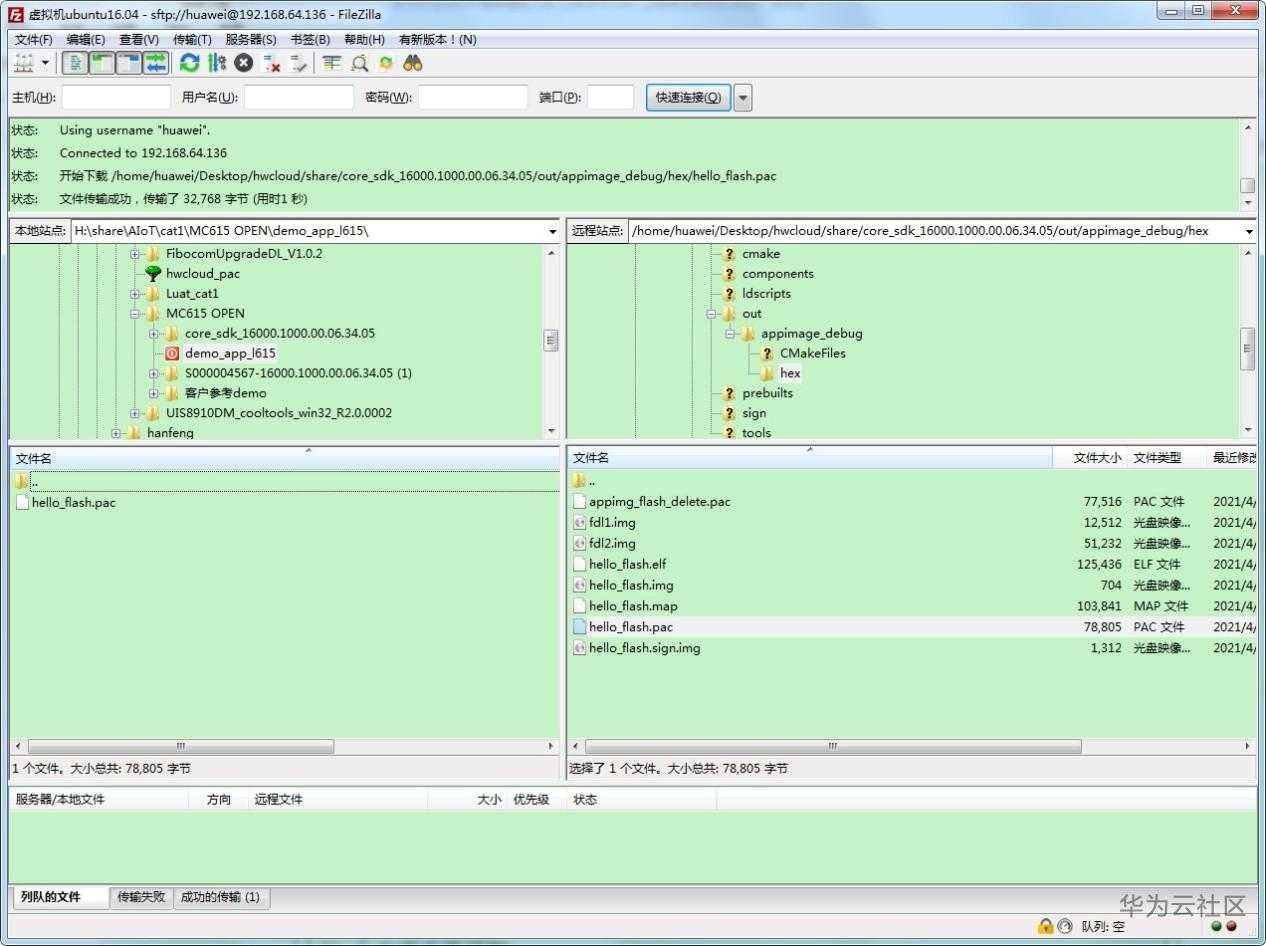Disconnect from the current server

pos(271,63)
